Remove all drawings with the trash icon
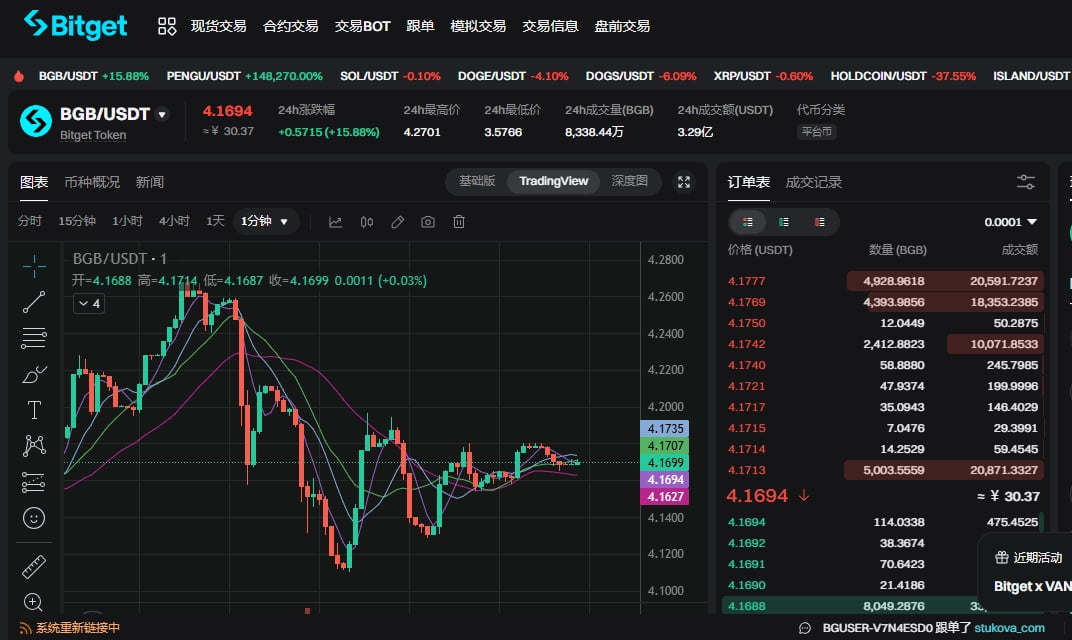Image resolution: width=1072 pixels, height=640 pixels. (x=458, y=221)
